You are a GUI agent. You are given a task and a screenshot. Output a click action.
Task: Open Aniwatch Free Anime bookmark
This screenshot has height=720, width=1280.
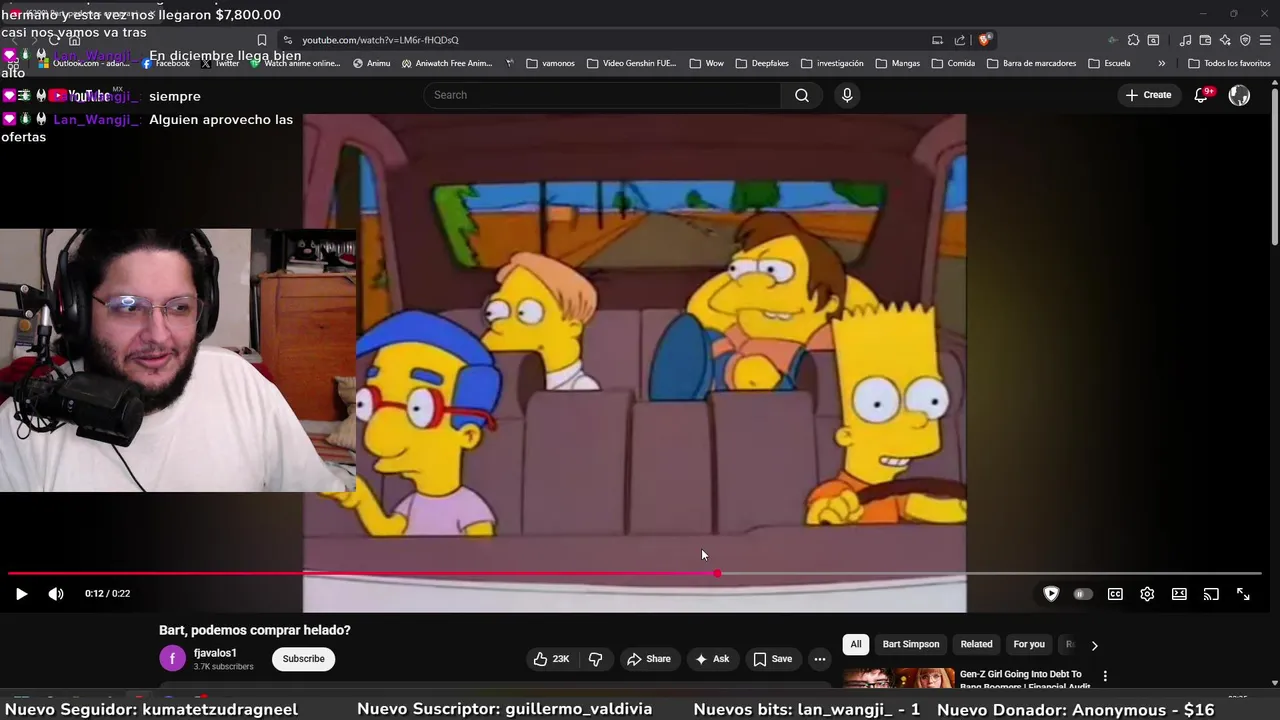[447, 63]
